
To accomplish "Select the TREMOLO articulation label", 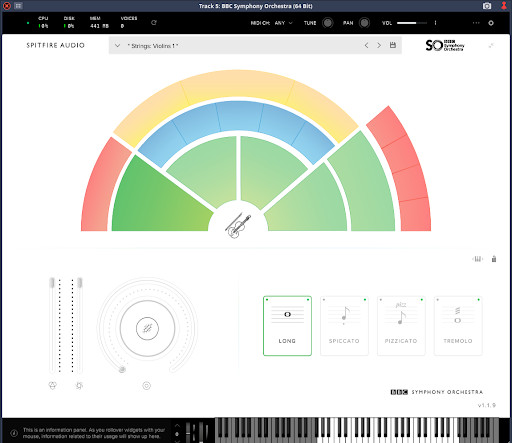I will (x=458, y=341).
